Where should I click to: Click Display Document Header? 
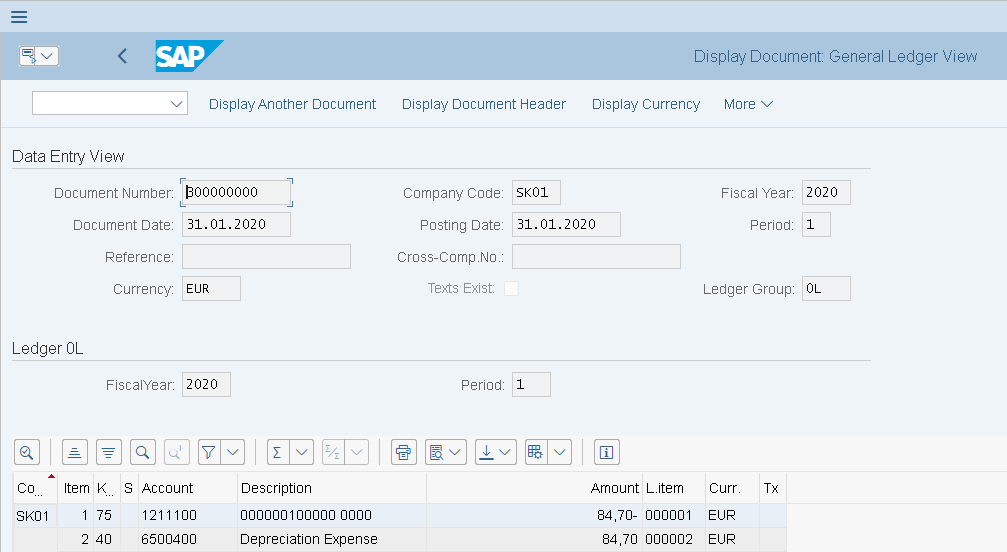tap(484, 104)
